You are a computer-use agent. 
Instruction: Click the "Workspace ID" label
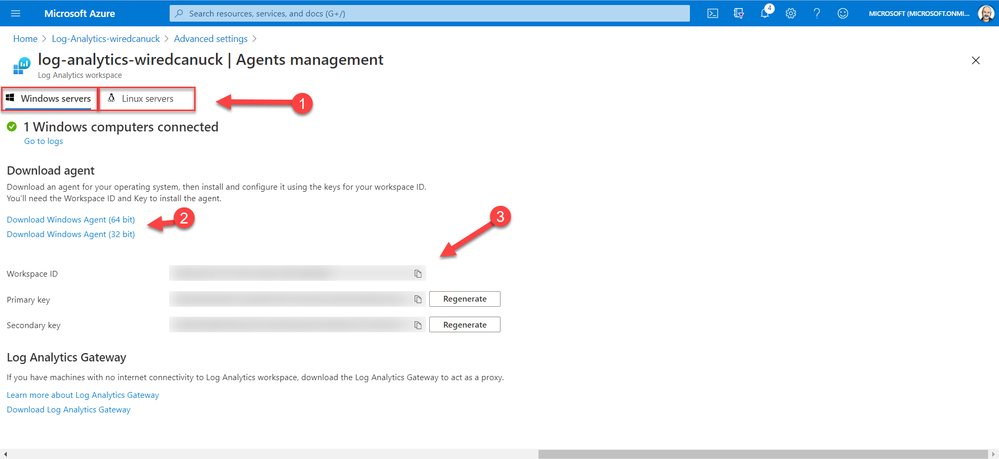click(x=32, y=273)
